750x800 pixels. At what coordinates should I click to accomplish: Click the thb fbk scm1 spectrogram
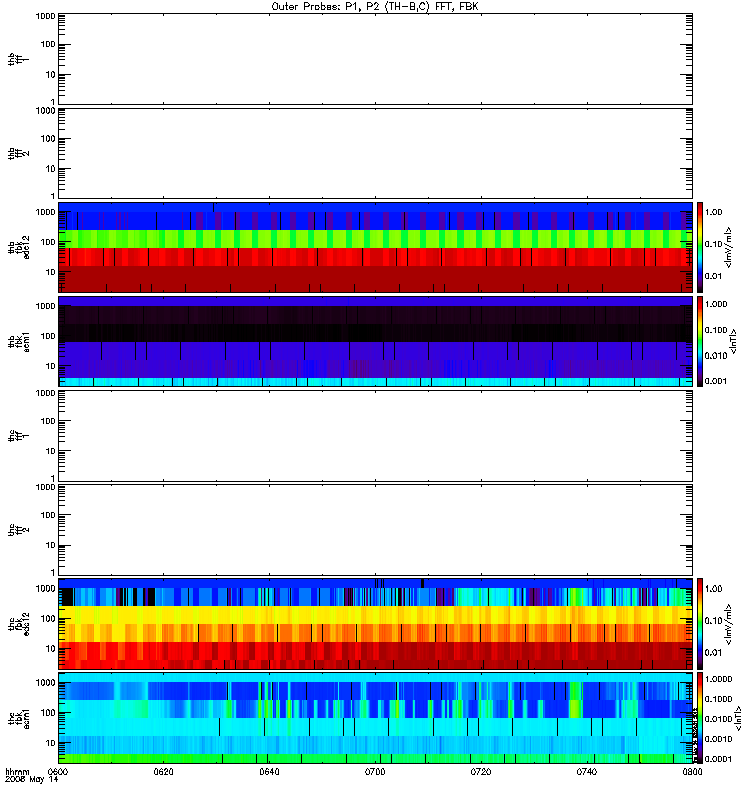(x=375, y=341)
